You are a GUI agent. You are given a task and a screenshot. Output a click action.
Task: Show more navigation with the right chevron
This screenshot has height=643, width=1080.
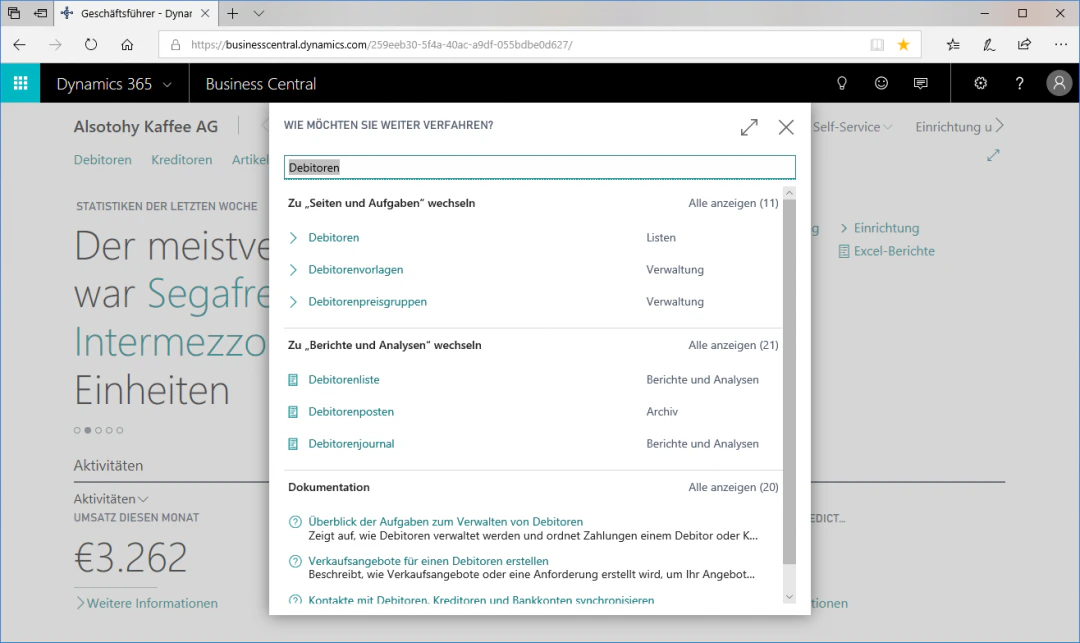(x=1000, y=126)
